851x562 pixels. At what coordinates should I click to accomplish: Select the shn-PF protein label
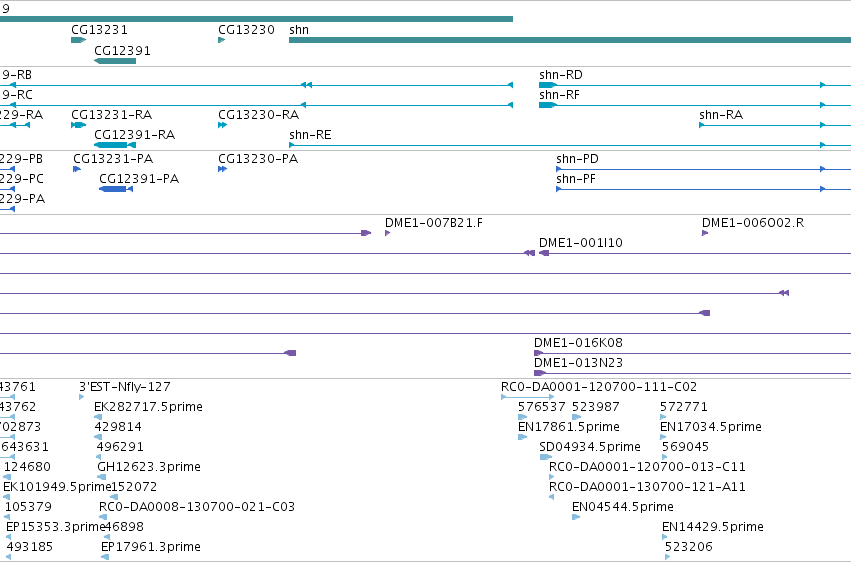[x=576, y=179]
